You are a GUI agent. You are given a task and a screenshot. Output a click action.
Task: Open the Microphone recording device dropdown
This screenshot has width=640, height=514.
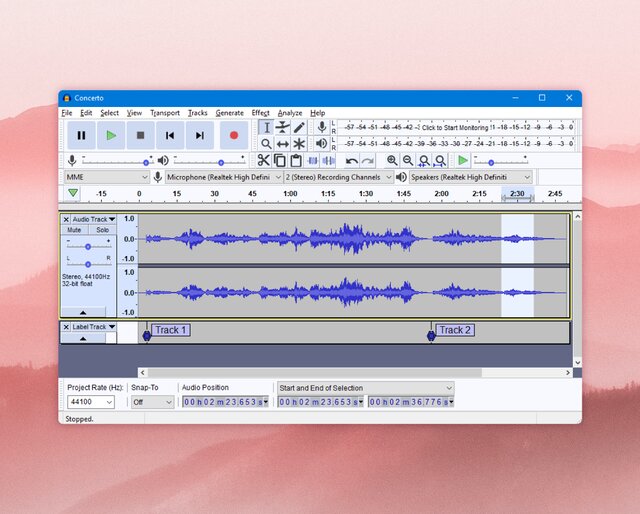coord(224,177)
